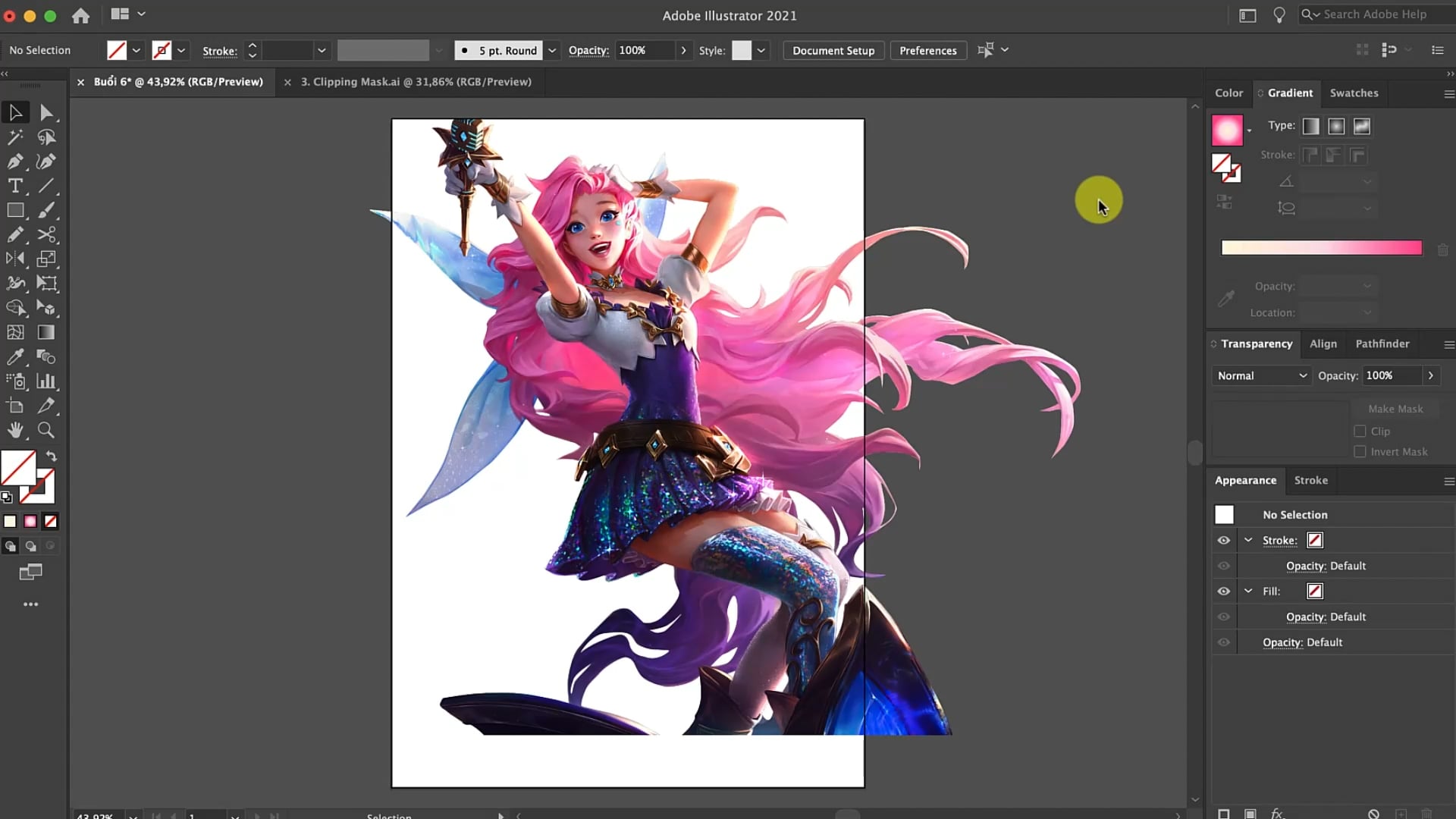Select the Zoom tool
Screen dimensions: 1456x819
pos(46,430)
